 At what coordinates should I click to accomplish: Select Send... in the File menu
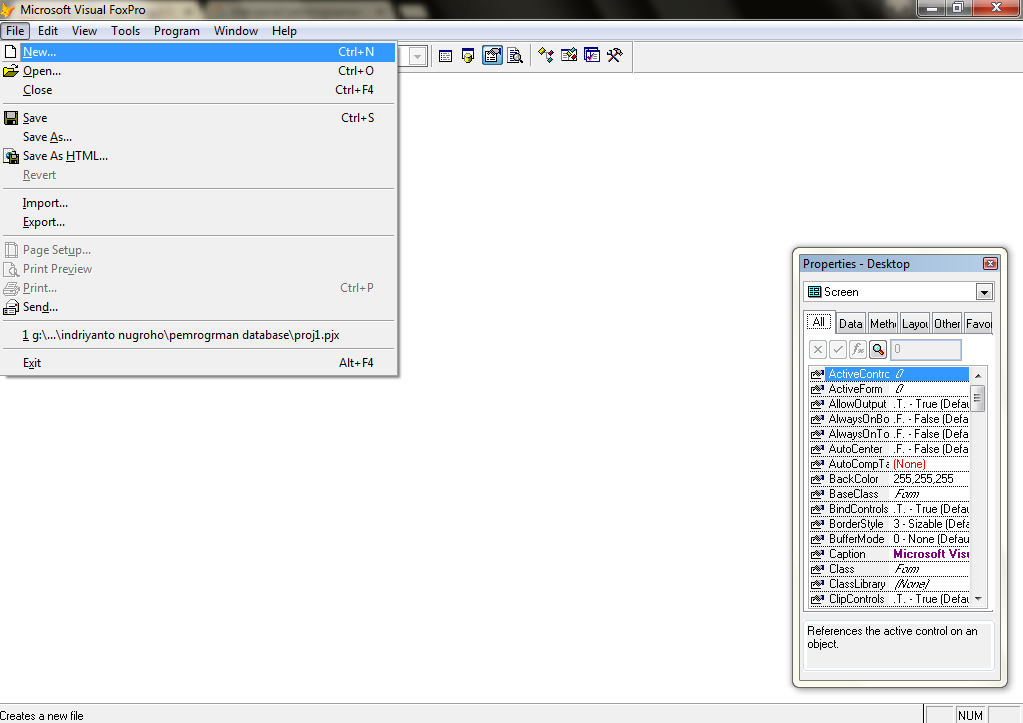[x=199, y=307]
